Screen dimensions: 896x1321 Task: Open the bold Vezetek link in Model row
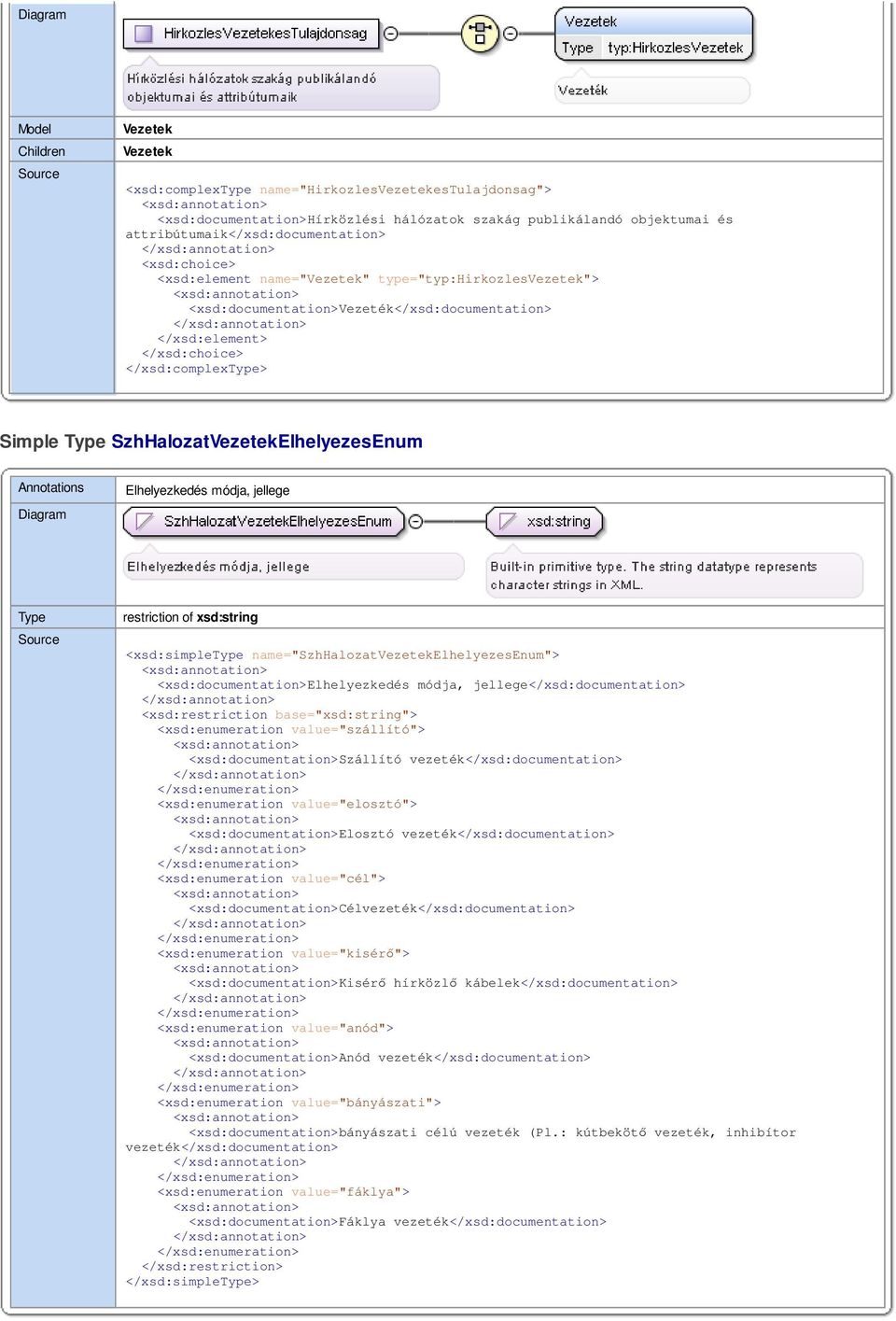(147, 129)
